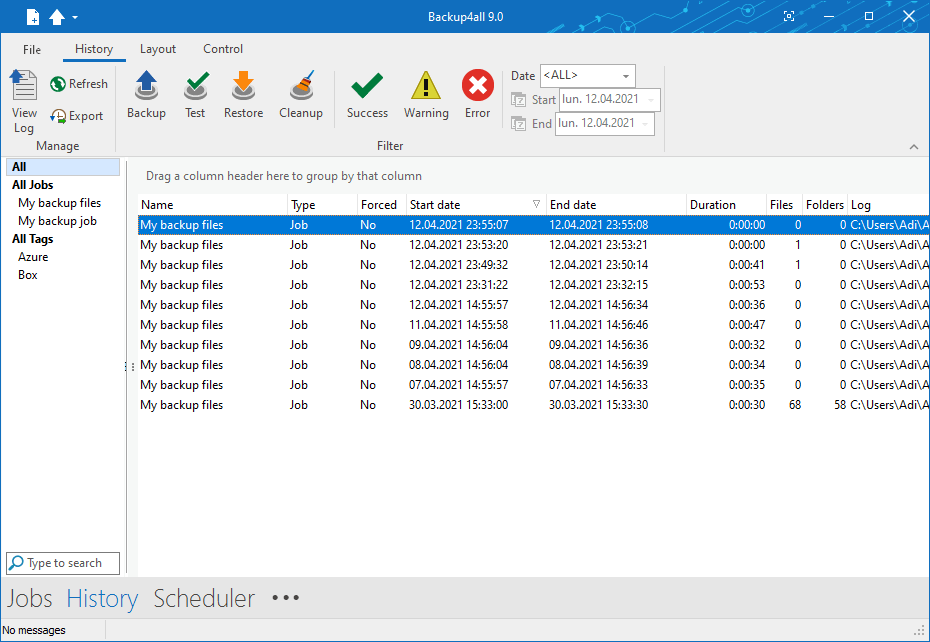Click the up arrow icon in title bar
This screenshot has height=642, width=930.
coord(57,17)
